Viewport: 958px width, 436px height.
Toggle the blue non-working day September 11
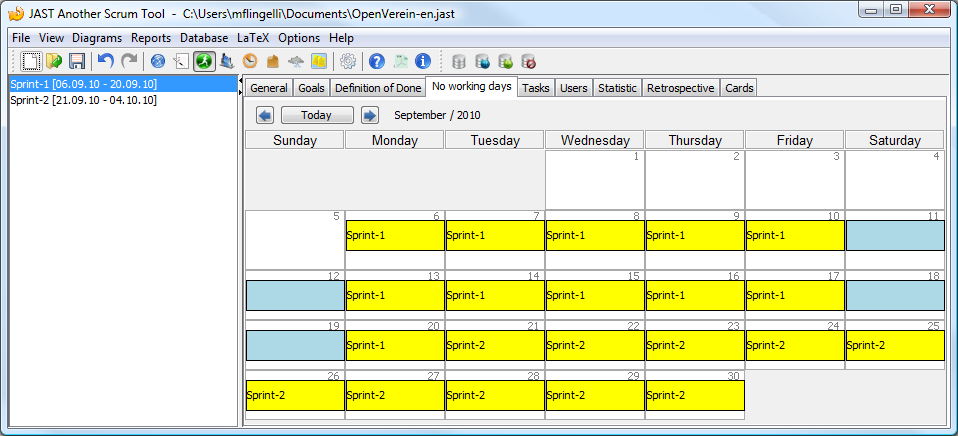coord(895,236)
